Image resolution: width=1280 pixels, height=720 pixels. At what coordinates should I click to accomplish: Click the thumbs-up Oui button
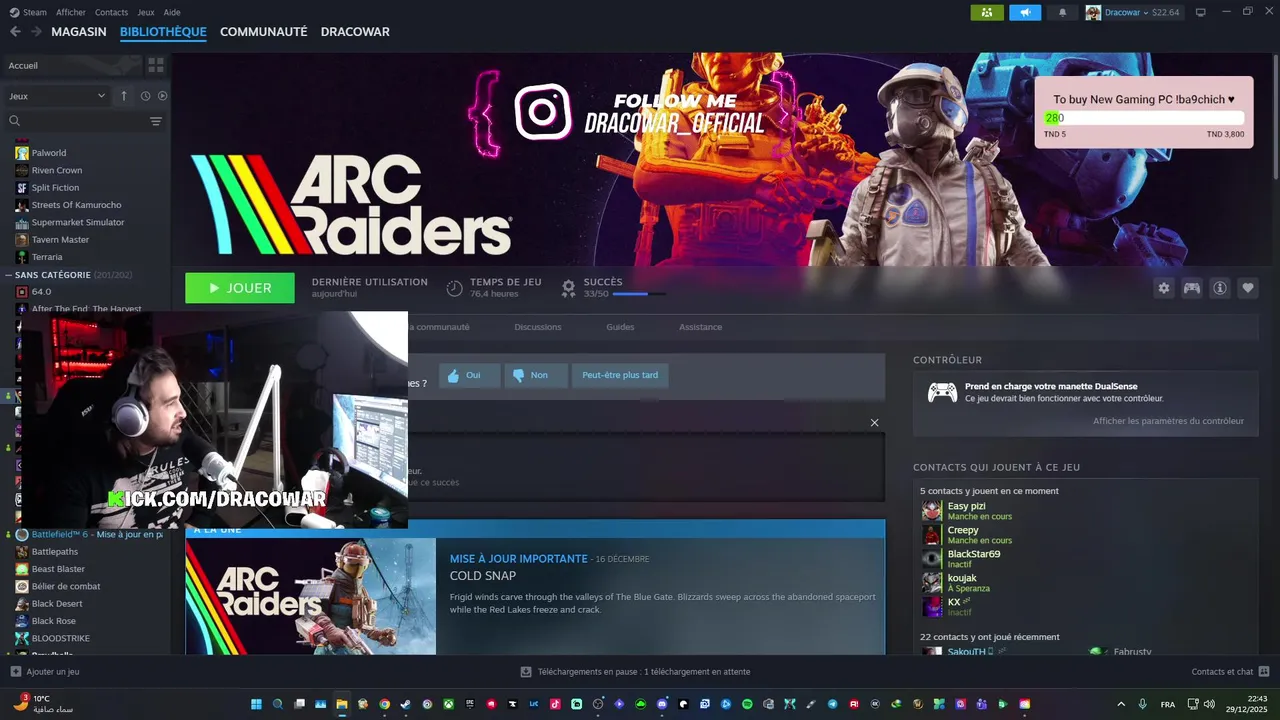tap(469, 375)
